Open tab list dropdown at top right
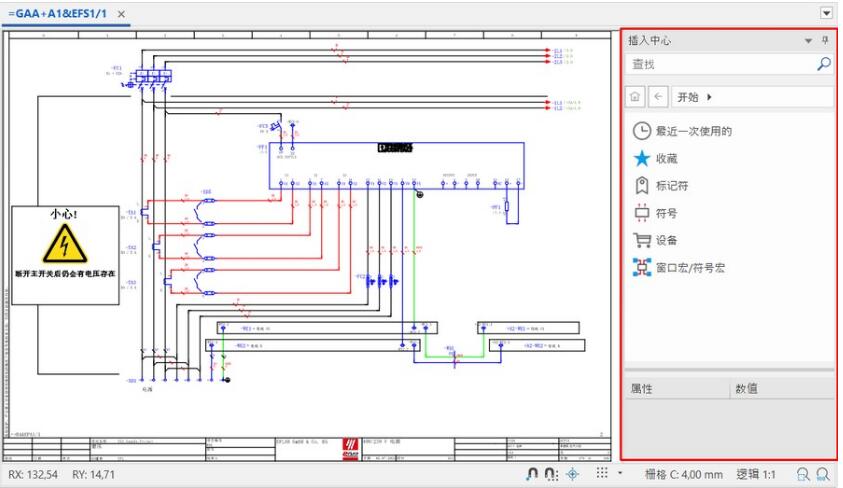This screenshot has width=843, height=488. [826, 13]
